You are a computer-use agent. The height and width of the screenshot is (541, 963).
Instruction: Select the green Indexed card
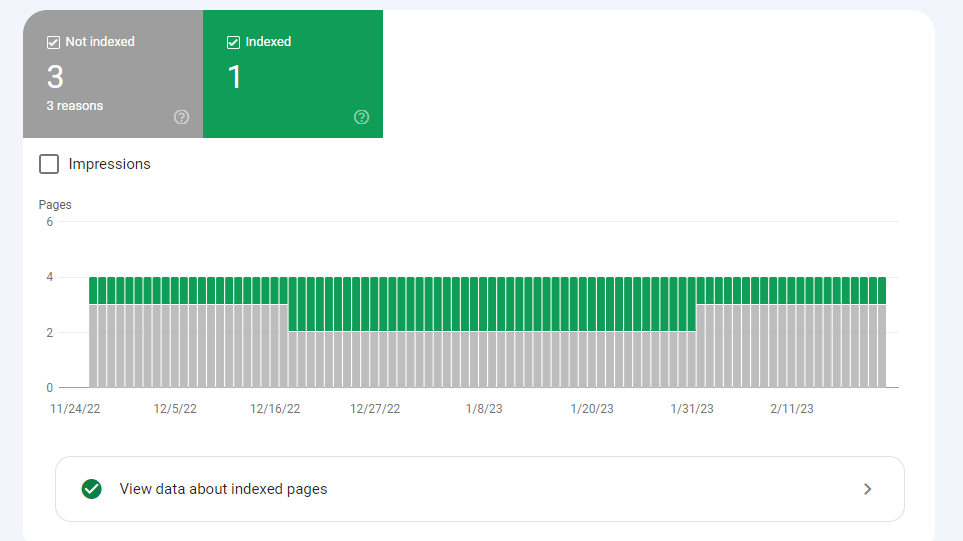coord(293,74)
